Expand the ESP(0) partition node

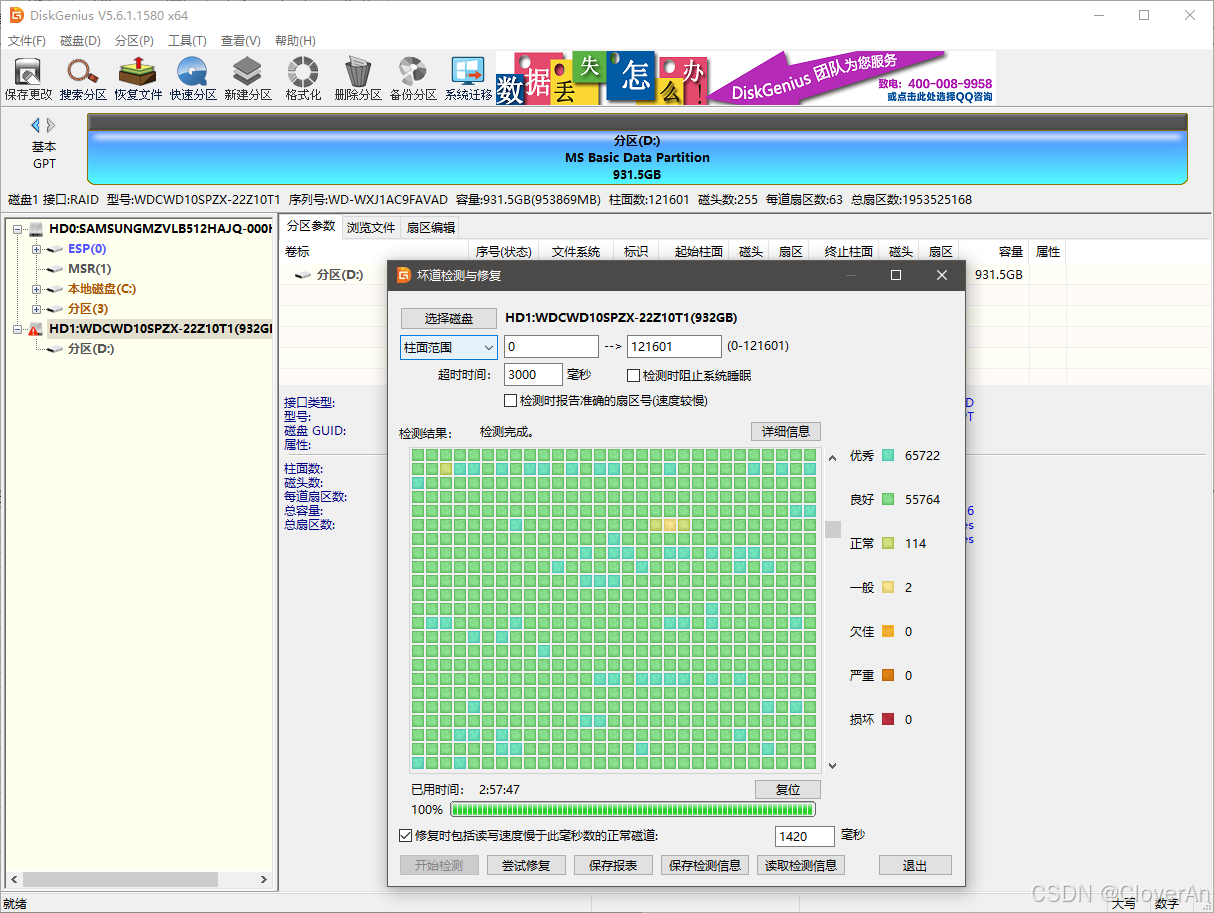[37, 249]
